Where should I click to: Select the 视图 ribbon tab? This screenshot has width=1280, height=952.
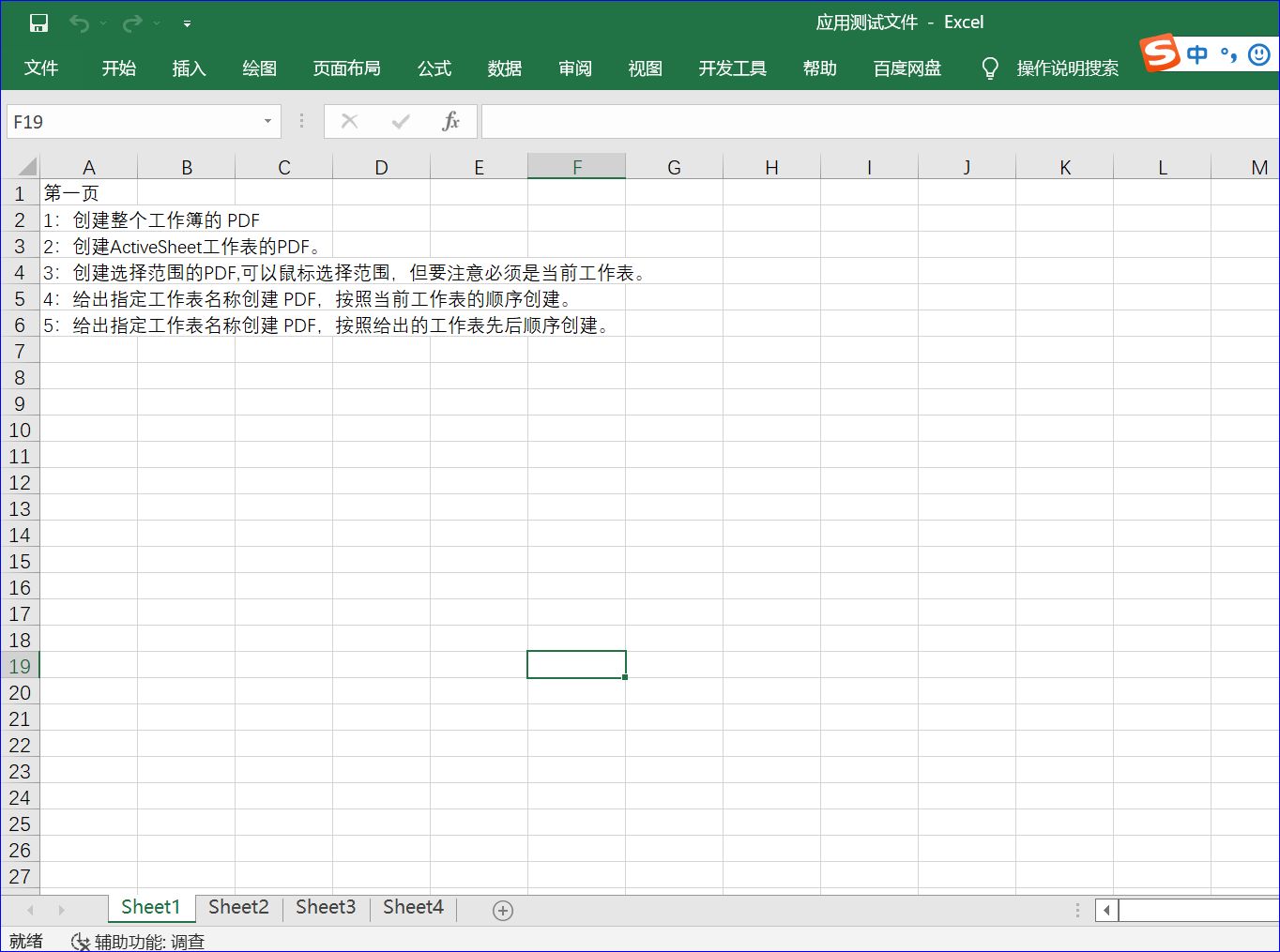point(646,68)
